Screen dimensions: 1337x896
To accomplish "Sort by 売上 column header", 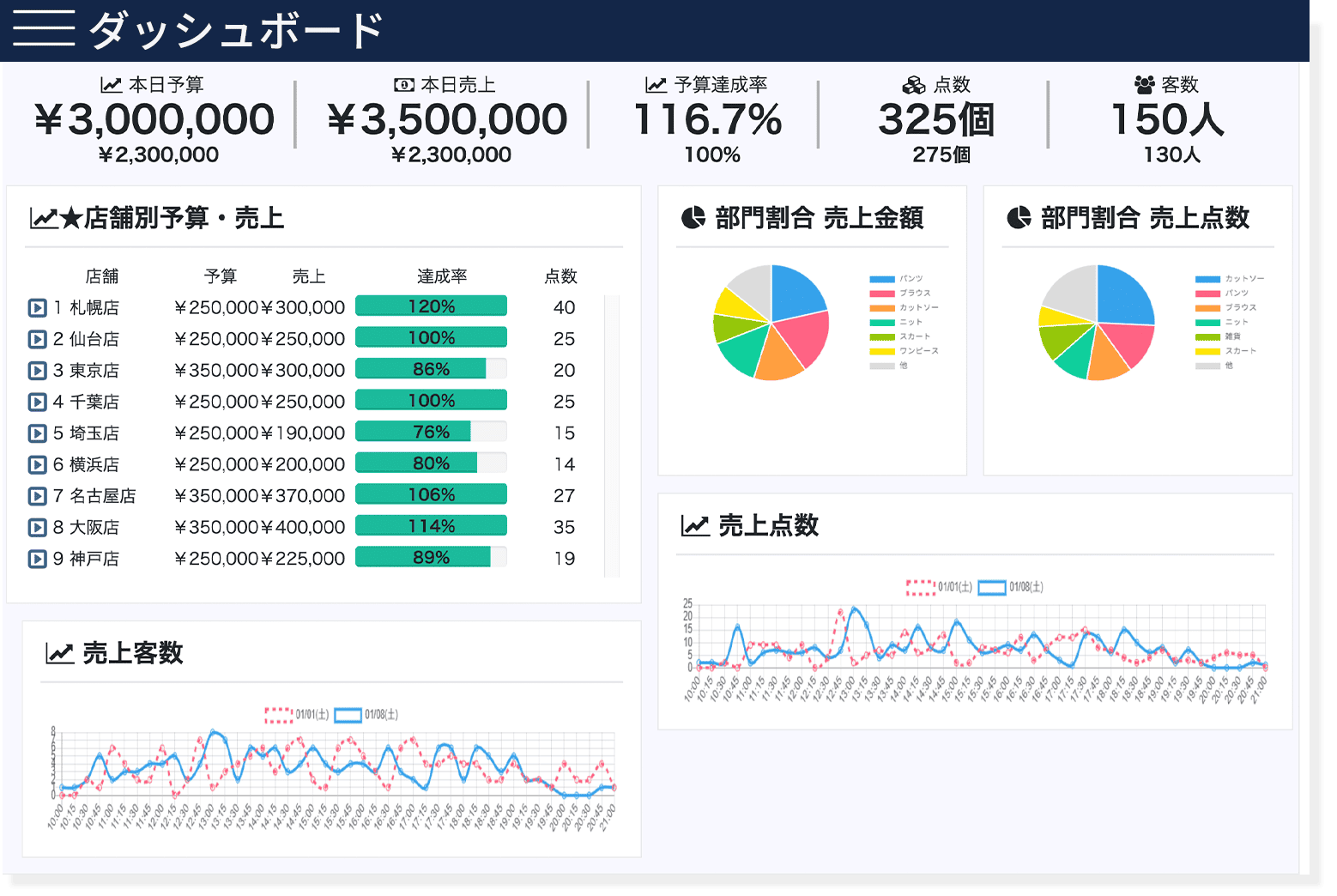I will 309,276.
